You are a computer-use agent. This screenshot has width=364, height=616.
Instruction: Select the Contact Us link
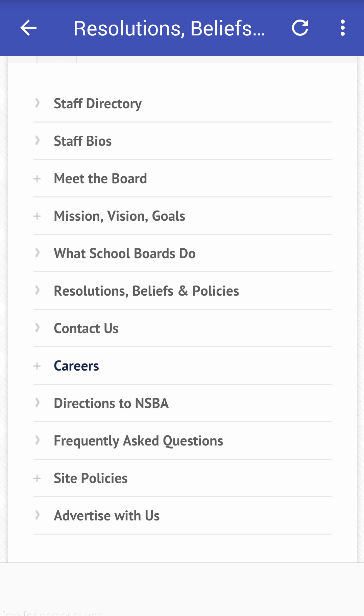pos(86,328)
